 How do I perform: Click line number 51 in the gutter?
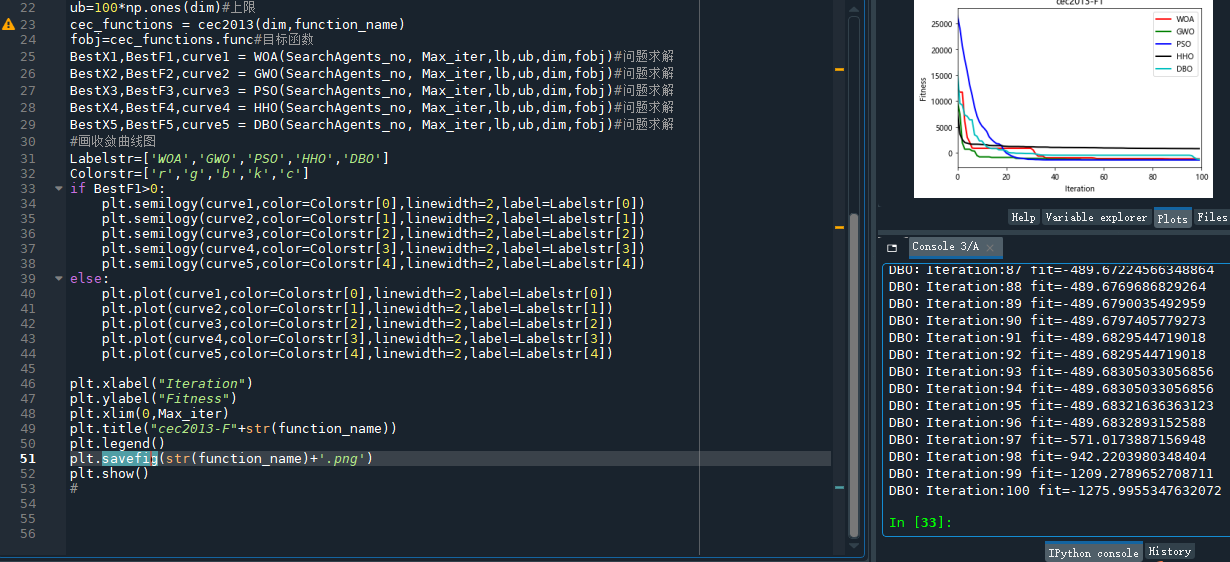(x=27, y=459)
